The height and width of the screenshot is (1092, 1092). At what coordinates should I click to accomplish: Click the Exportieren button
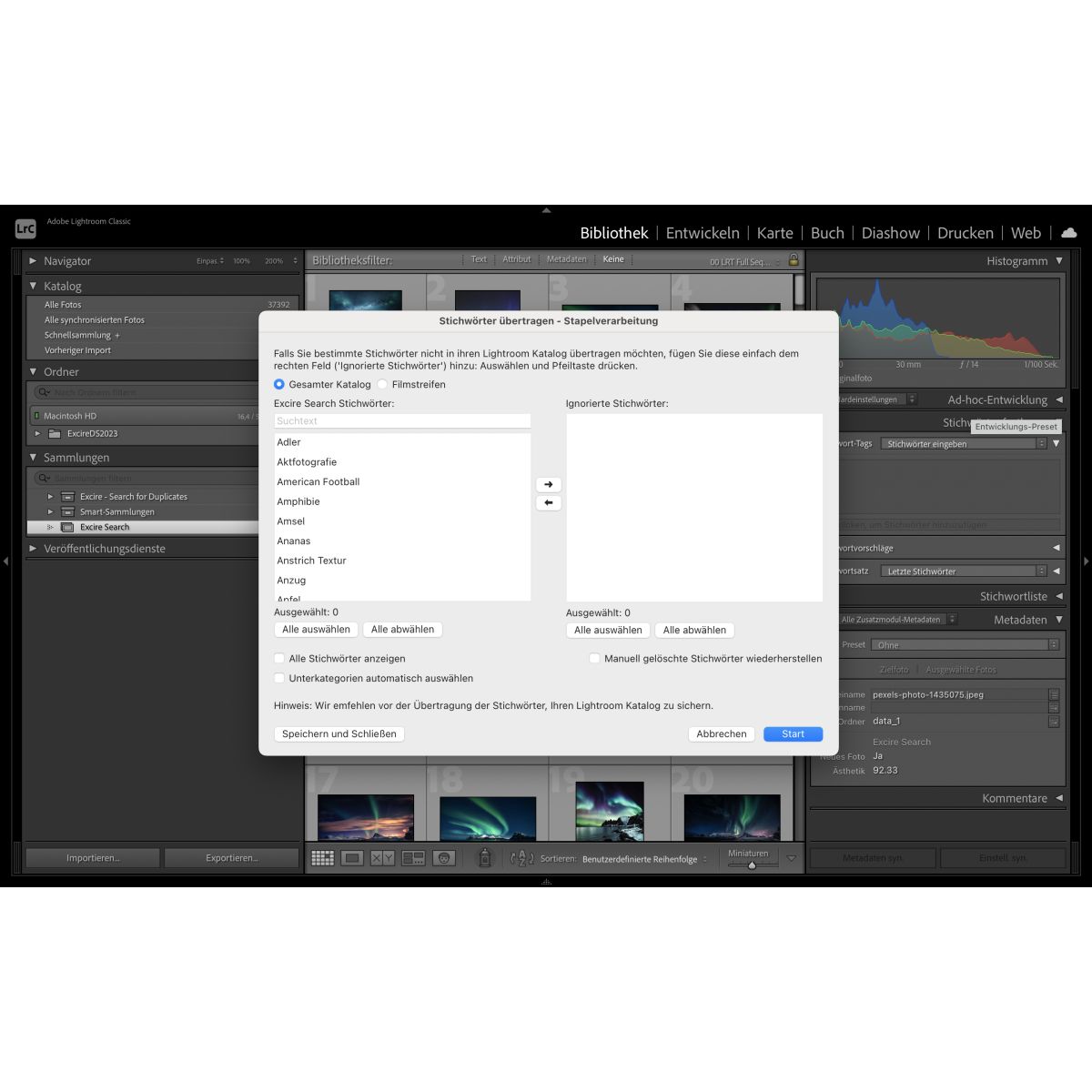pos(232,858)
